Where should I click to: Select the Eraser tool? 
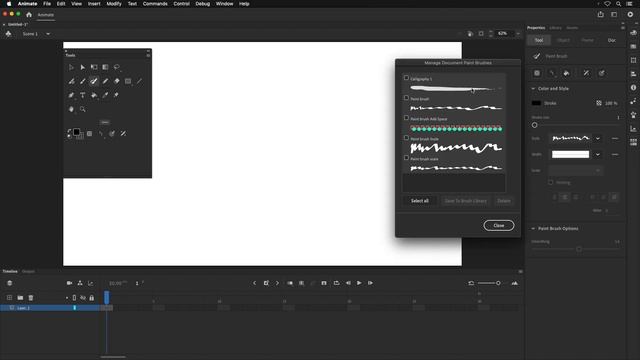pos(117,81)
